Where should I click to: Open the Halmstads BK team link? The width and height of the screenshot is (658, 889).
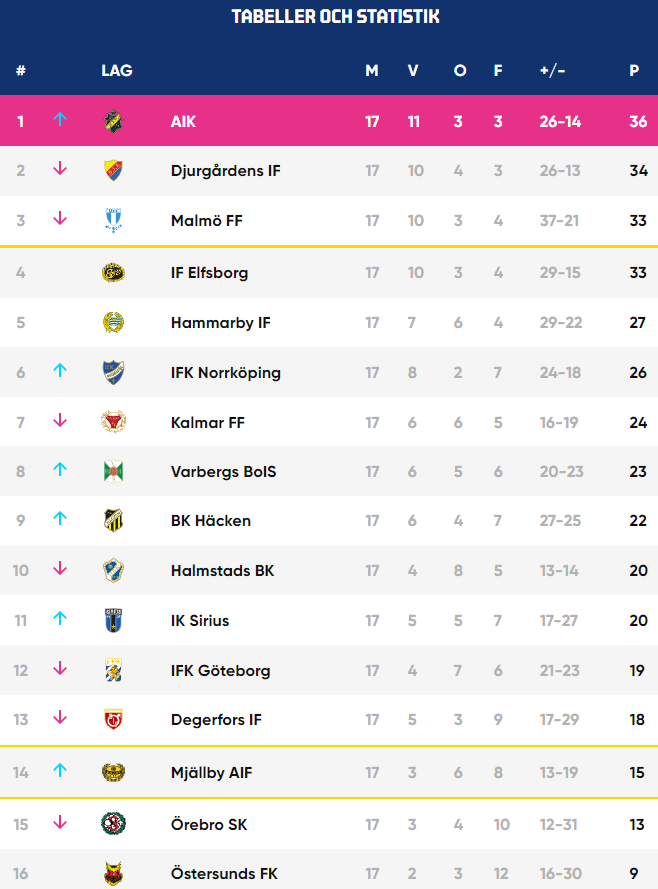point(223,571)
